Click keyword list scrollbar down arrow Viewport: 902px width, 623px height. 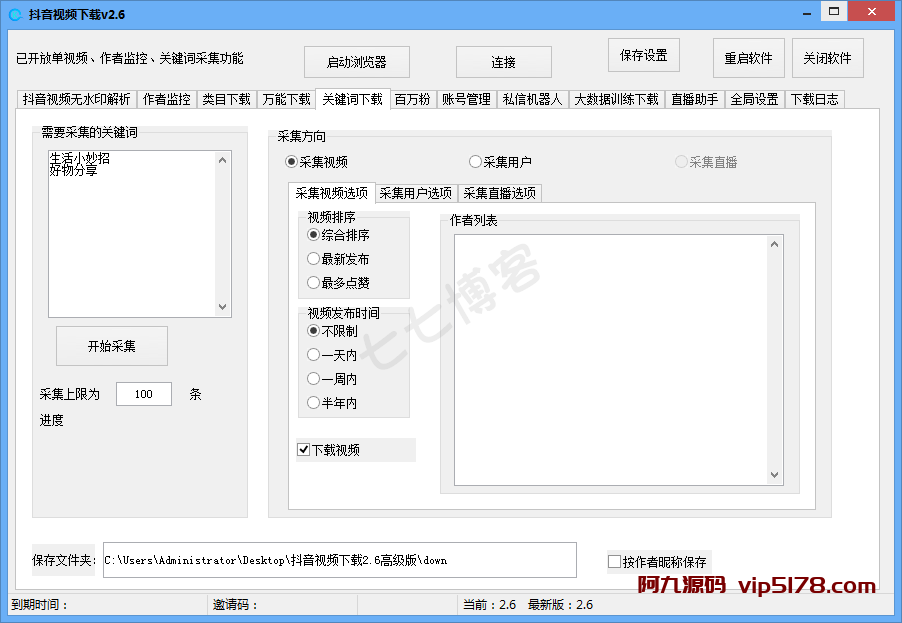click(223, 307)
